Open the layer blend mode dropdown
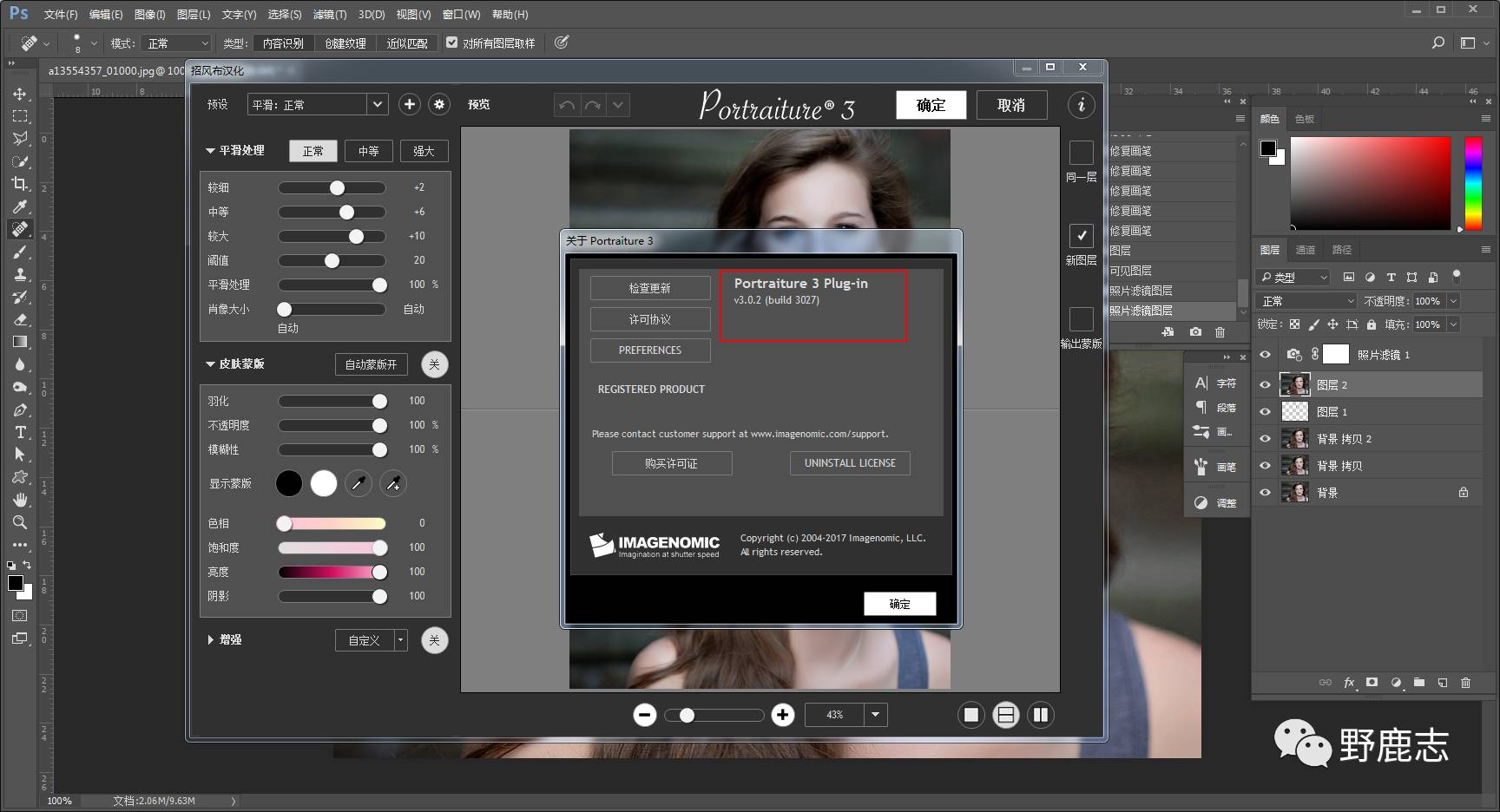The width and height of the screenshot is (1500, 812). [x=1306, y=301]
